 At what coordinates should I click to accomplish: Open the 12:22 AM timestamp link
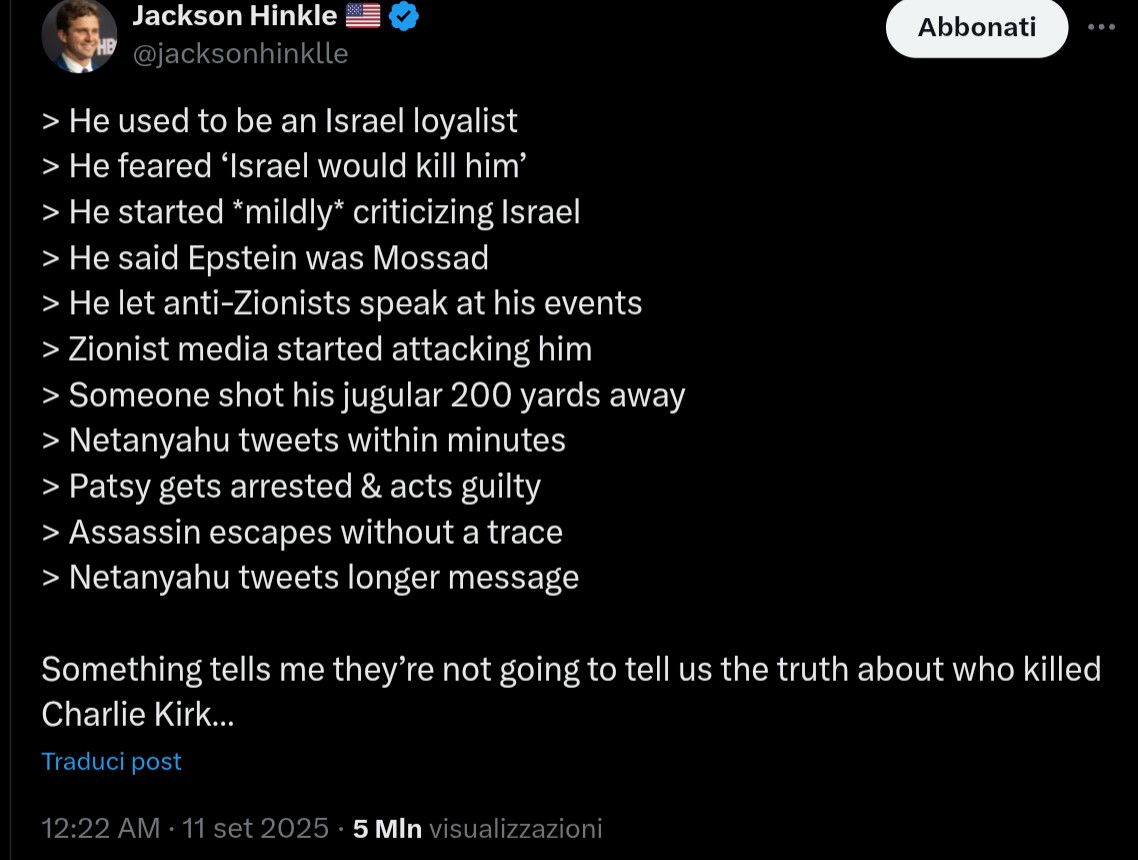click(x=100, y=828)
